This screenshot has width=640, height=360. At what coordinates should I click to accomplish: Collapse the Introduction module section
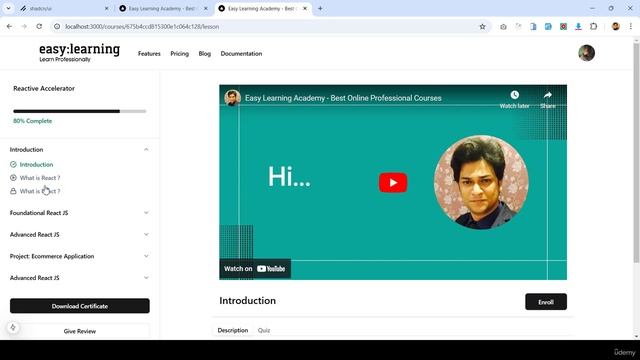pos(79,149)
